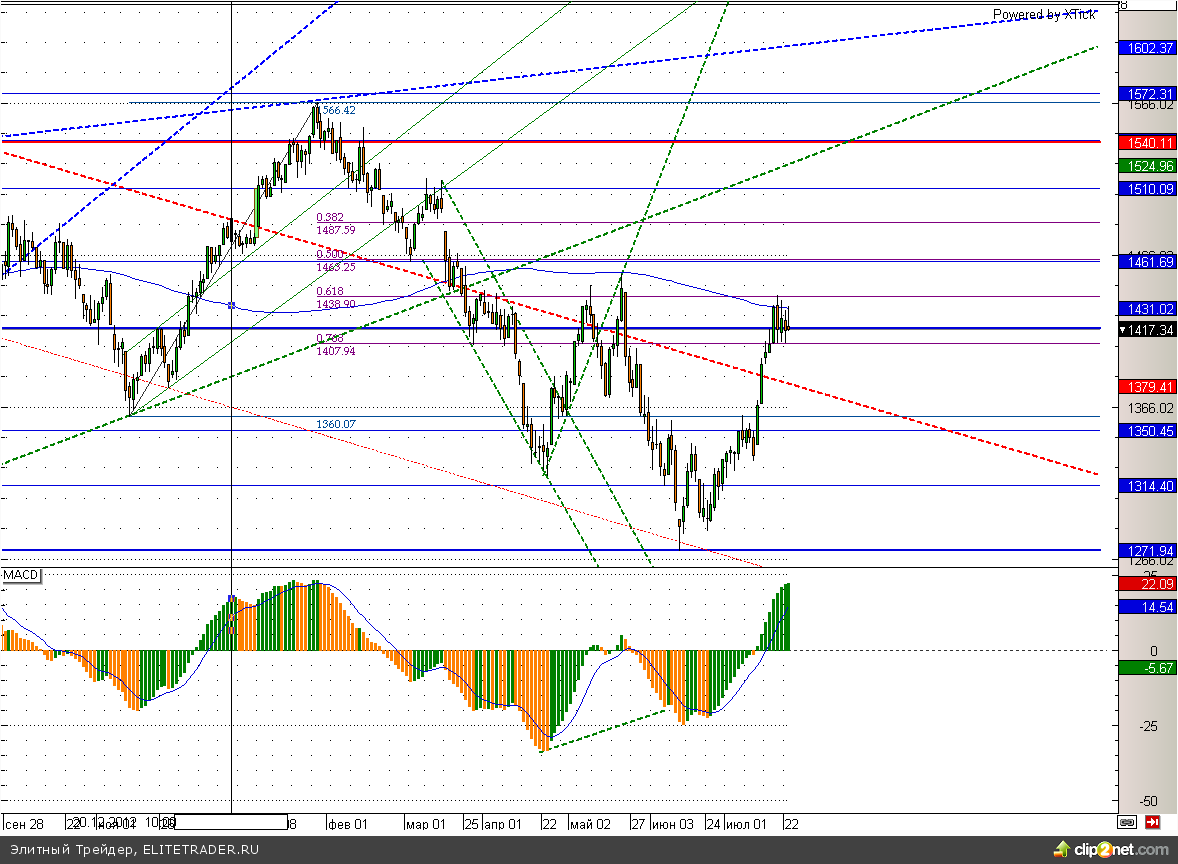The height and width of the screenshot is (864, 1178).
Task: Click the 'фев 01' date on time axis
Action: (349, 824)
